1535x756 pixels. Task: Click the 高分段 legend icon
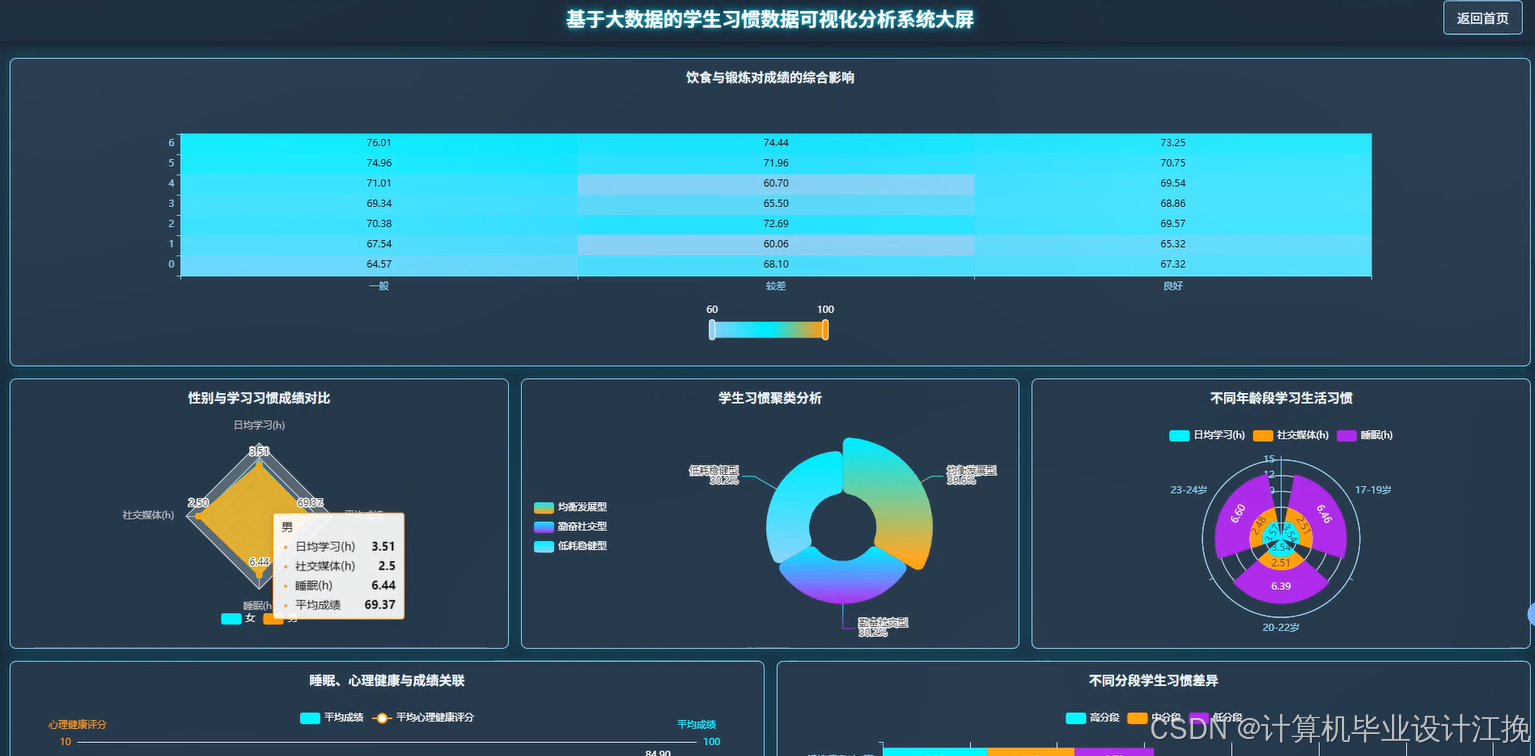click(x=1077, y=717)
